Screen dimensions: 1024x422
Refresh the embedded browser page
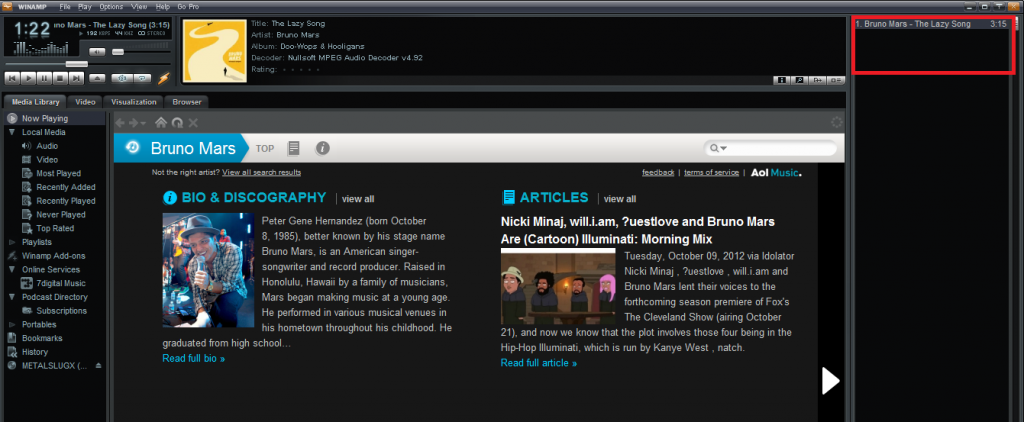pos(177,123)
